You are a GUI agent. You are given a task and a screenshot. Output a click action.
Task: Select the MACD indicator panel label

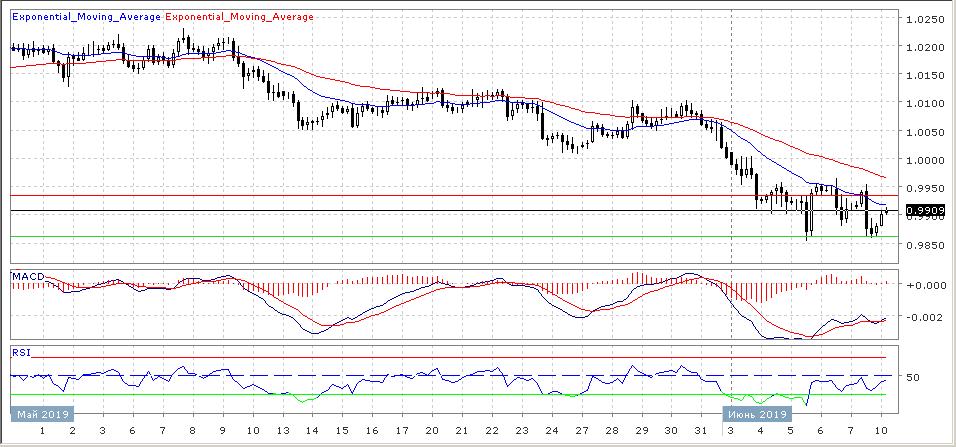[25, 274]
